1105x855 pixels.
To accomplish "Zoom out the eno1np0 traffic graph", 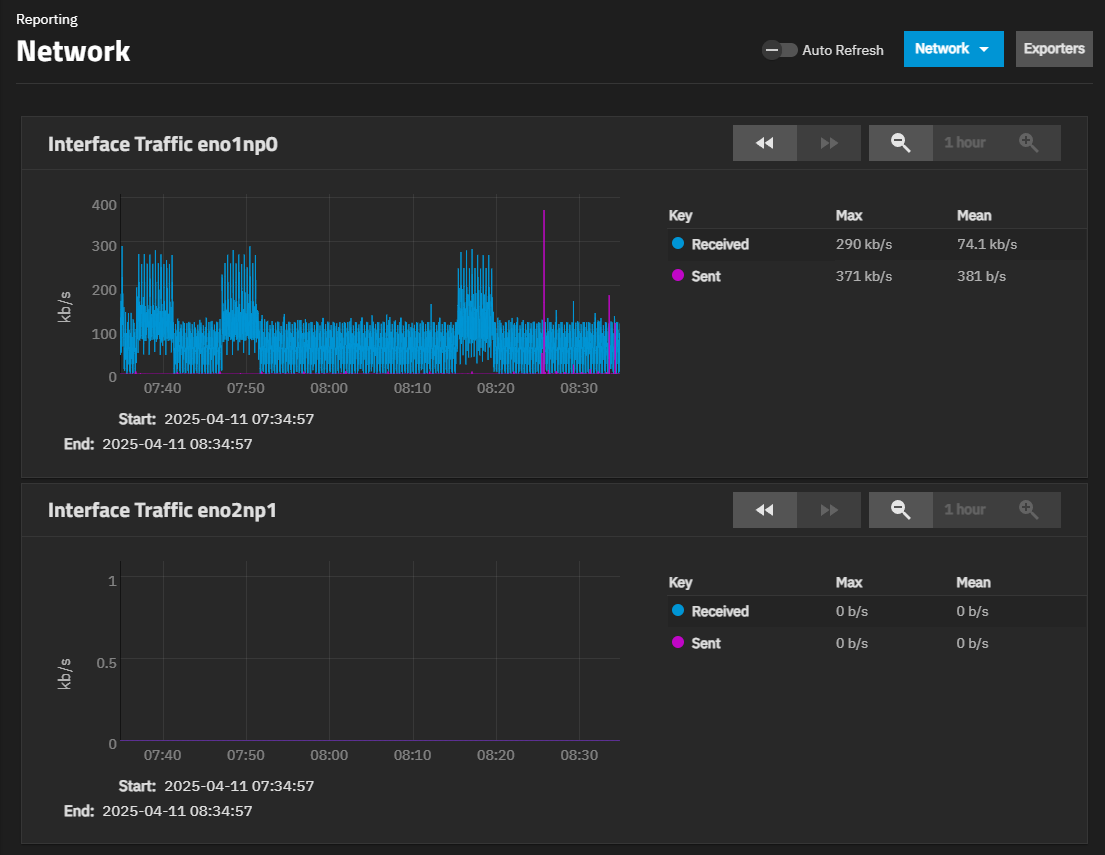I will tap(900, 143).
